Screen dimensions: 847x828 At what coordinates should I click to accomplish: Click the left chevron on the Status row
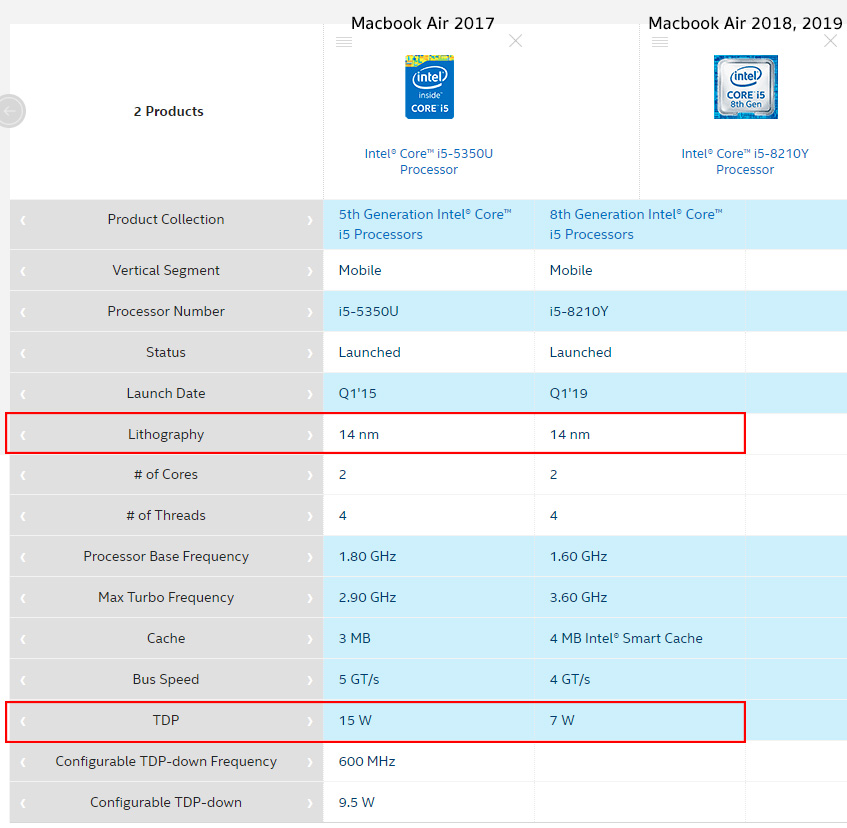click(x=23, y=353)
